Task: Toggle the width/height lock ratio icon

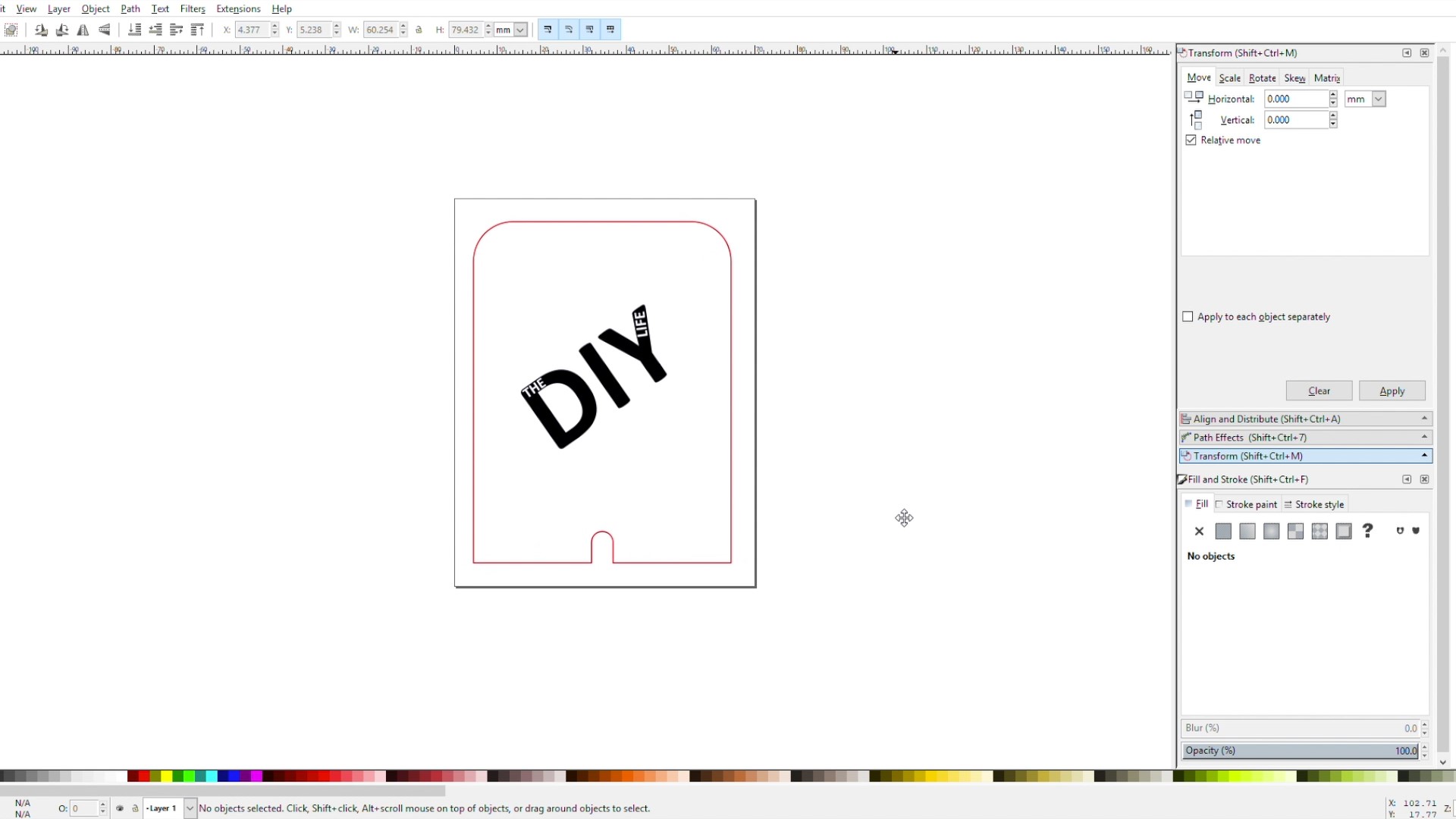Action: (419, 30)
